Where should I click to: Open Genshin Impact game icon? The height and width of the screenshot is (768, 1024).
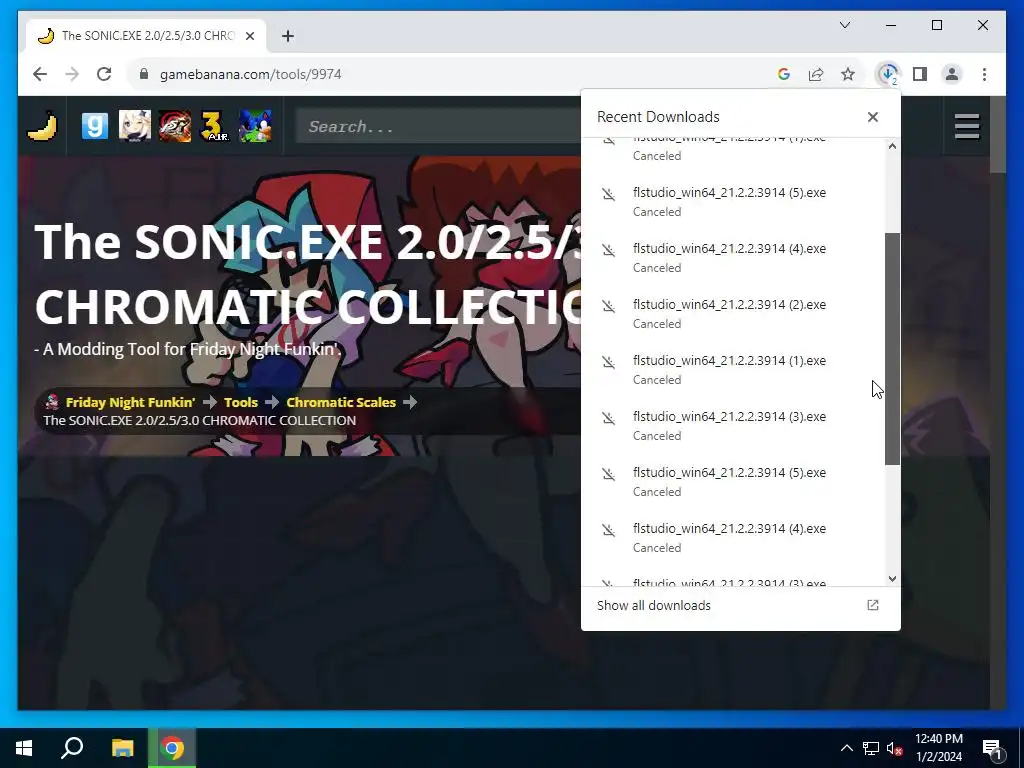point(135,126)
